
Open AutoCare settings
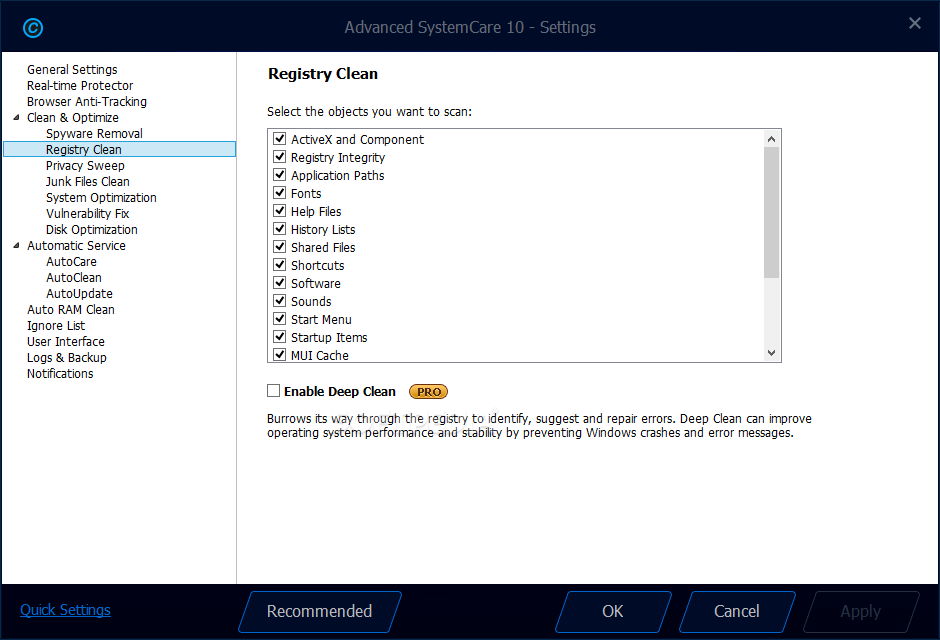(71, 261)
